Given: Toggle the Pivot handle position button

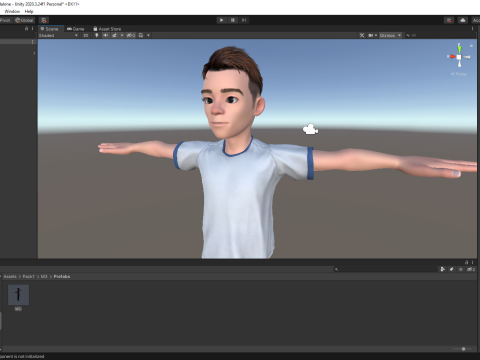Looking at the screenshot, I should pyautogui.click(x=6, y=20).
